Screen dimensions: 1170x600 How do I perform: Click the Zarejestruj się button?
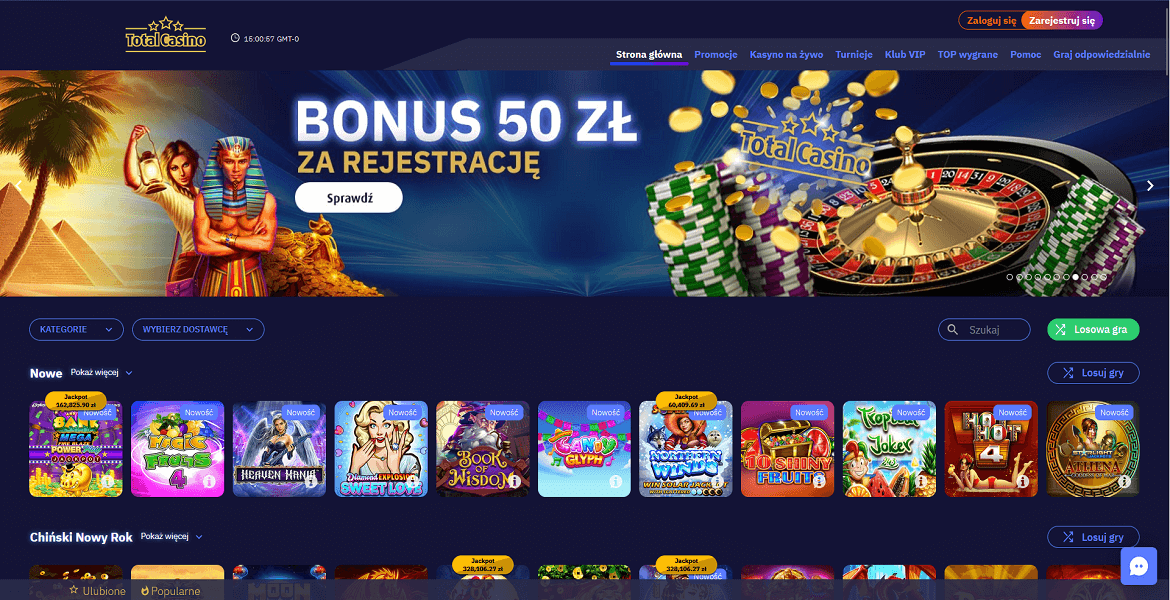pyautogui.click(x=1061, y=21)
